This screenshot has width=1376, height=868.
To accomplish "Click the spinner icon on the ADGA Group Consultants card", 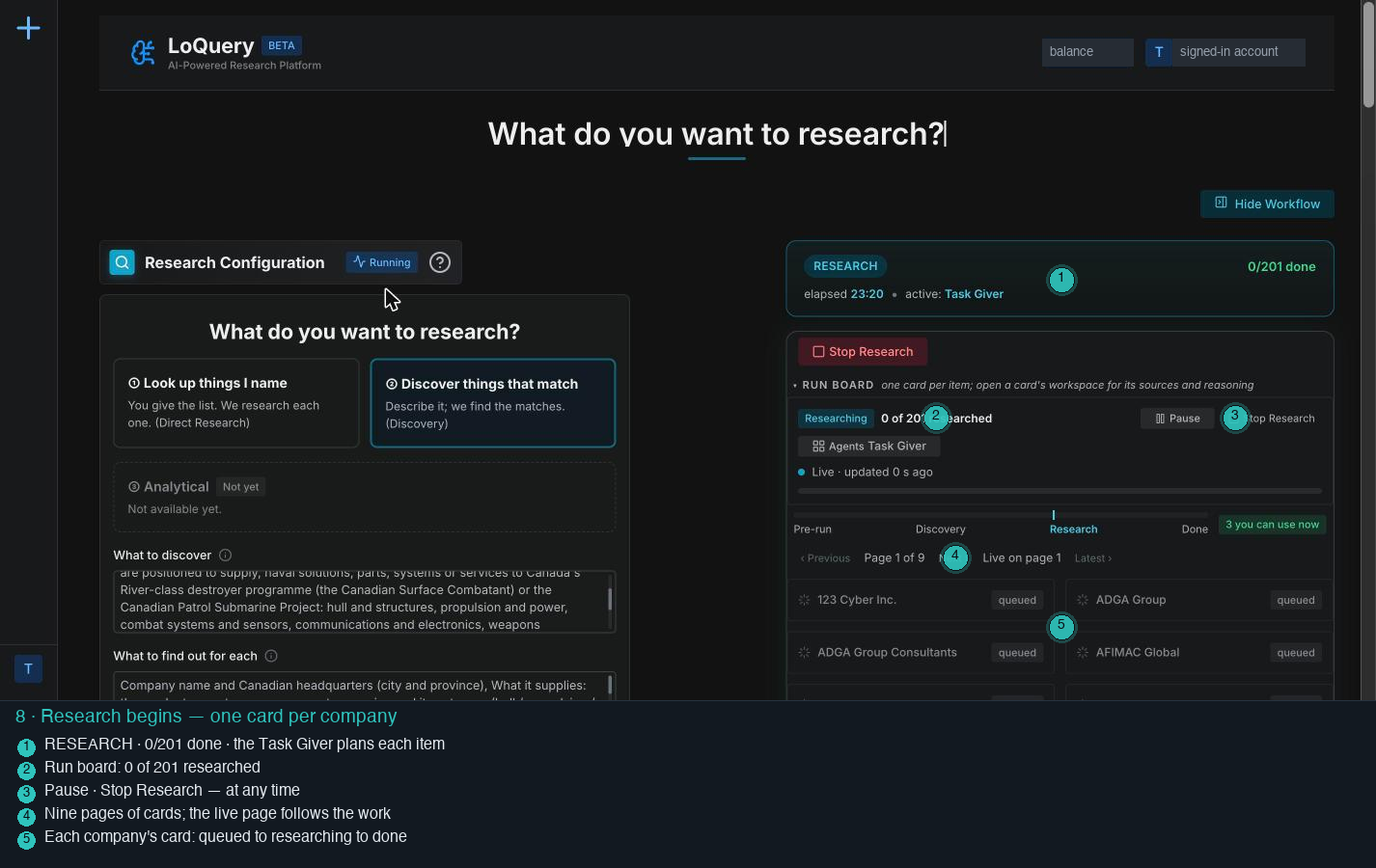I will click(x=804, y=653).
